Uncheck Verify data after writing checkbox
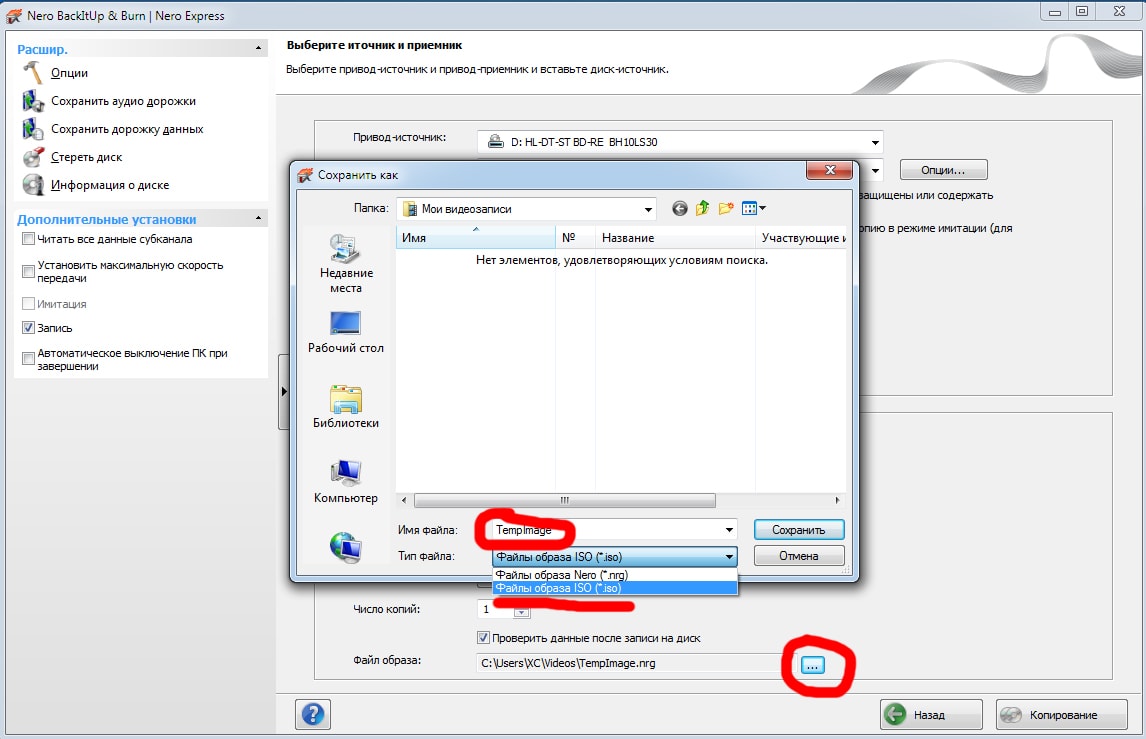This screenshot has width=1146, height=739. (484, 638)
